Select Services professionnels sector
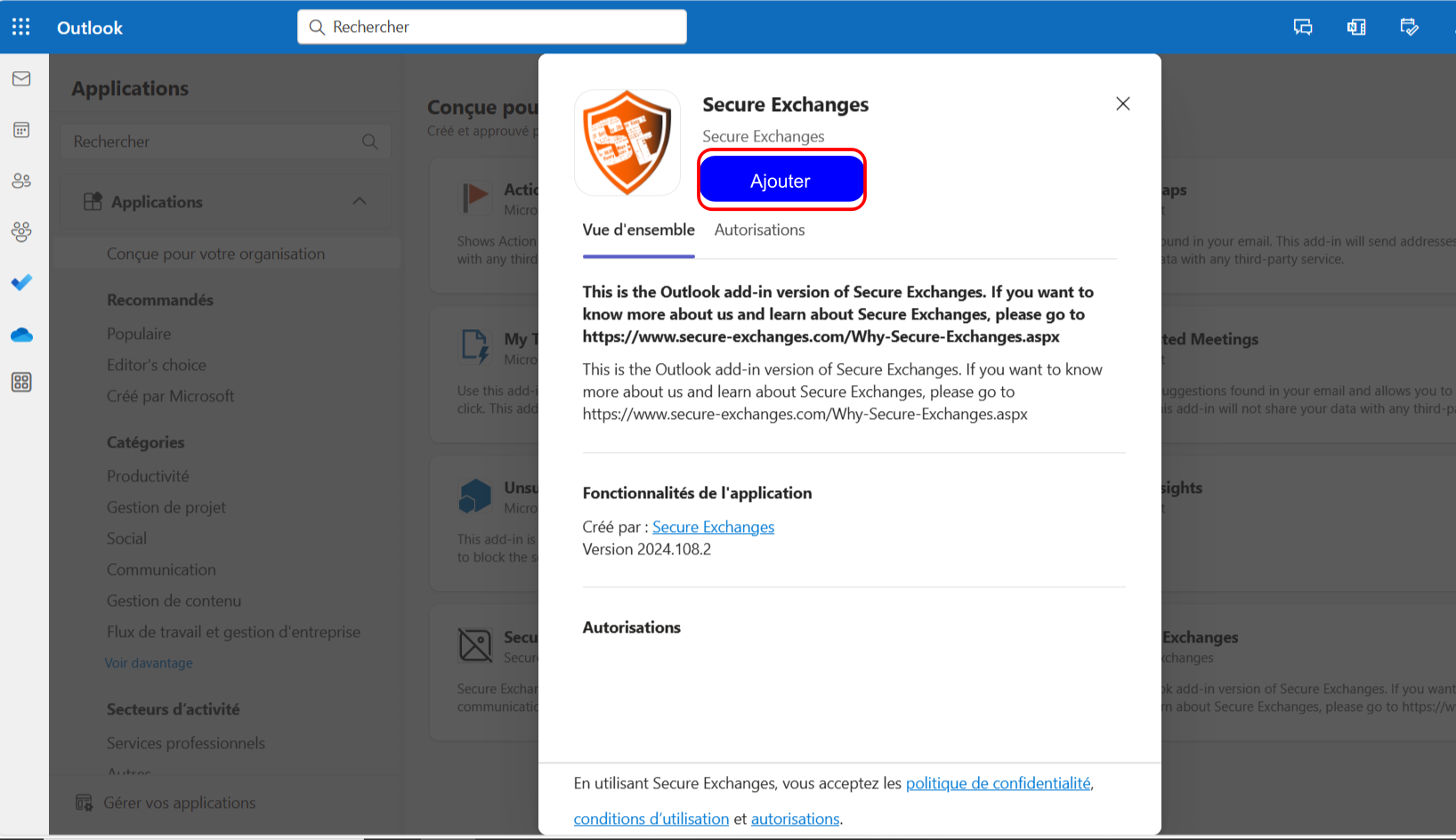 pyautogui.click(x=186, y=743)
